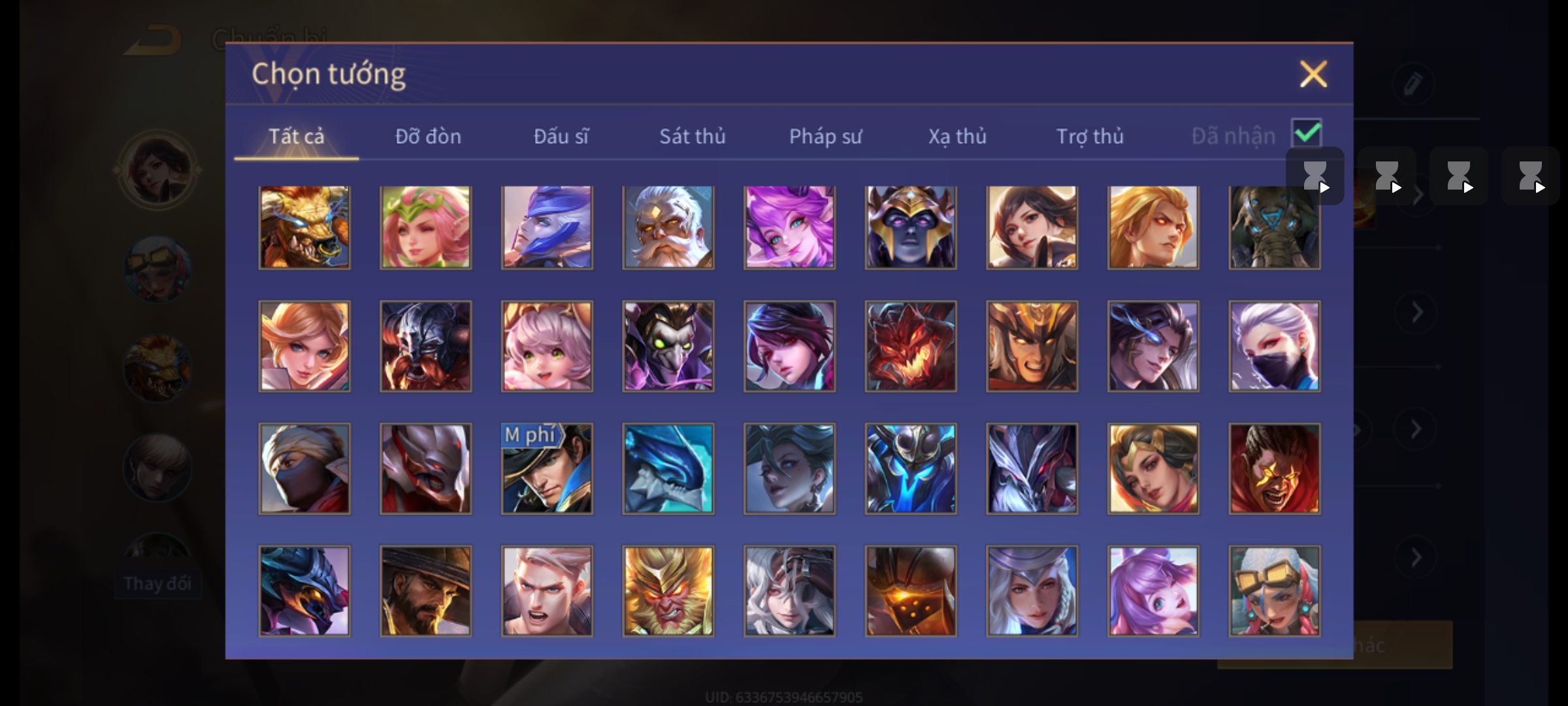1568x706 pixels.
Task: Select the golden lion beast hero portrait
Action: pyautogui.click(x=304, y=227)
